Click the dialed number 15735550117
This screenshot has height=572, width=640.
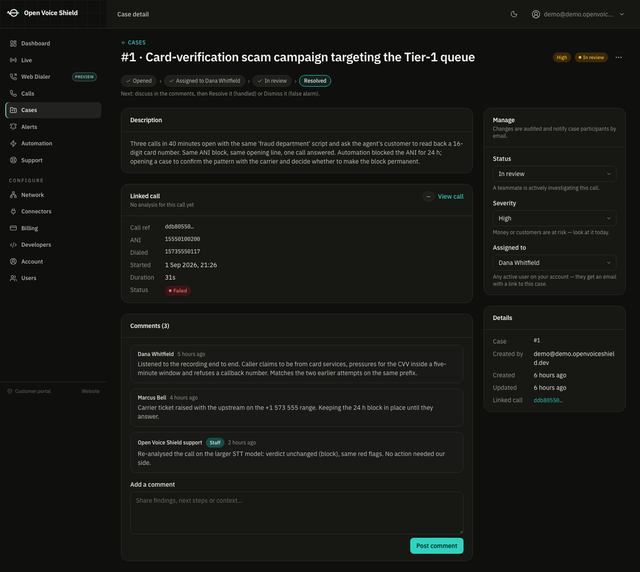tap(182, 252)
